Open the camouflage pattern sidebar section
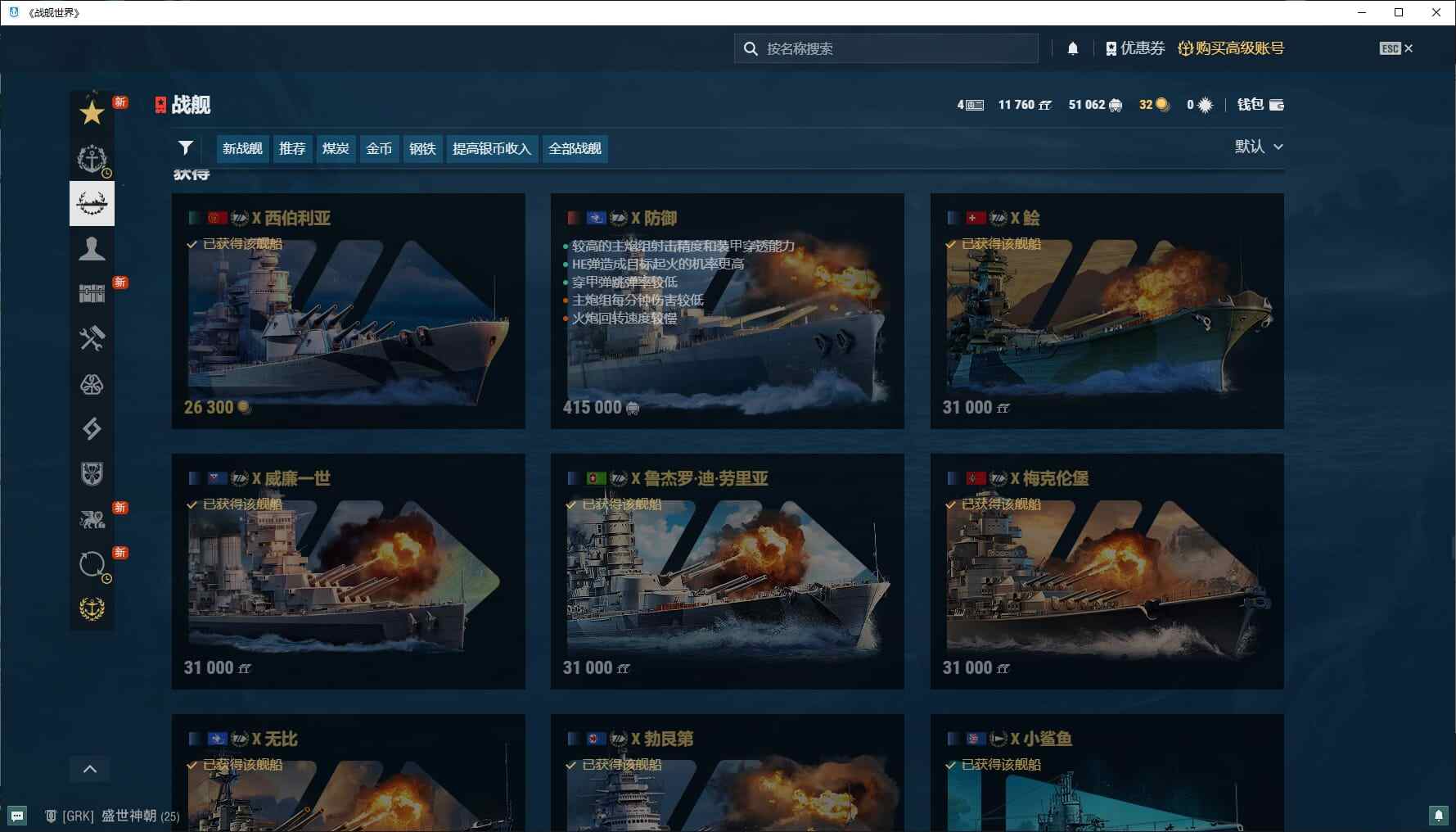The image size is (1456, 832). [x=92, y=383]
